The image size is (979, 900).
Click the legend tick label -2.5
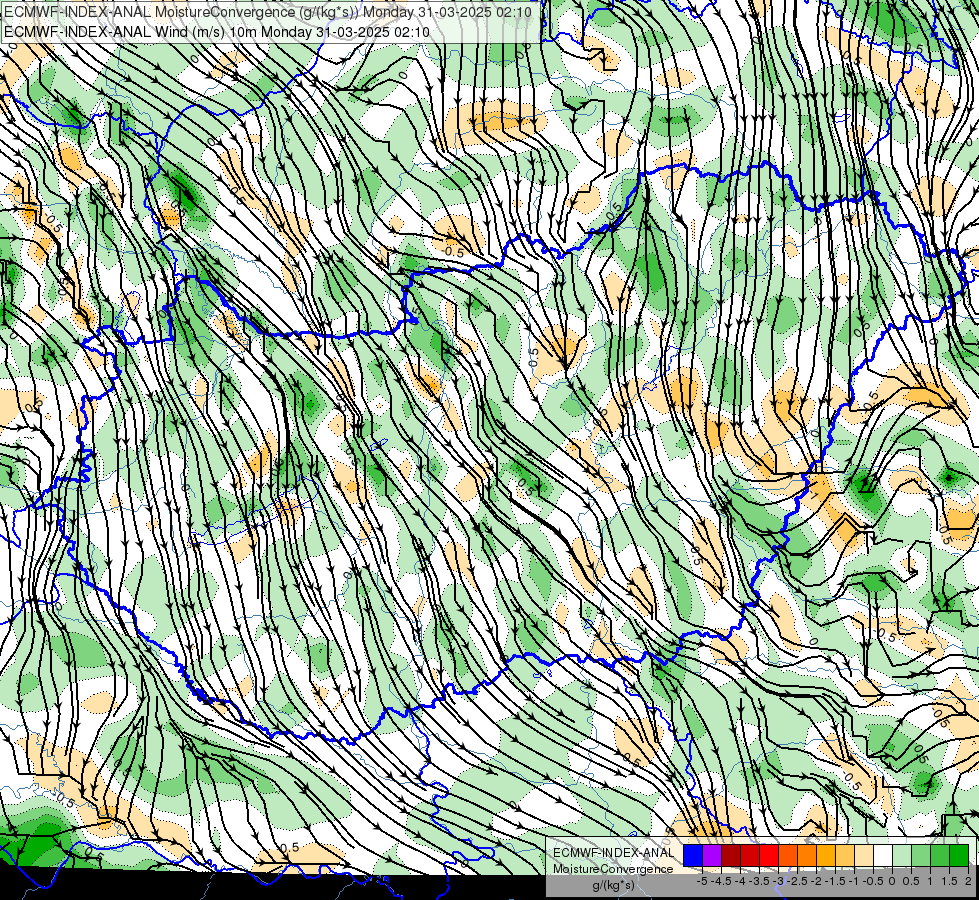click(797, 881)
